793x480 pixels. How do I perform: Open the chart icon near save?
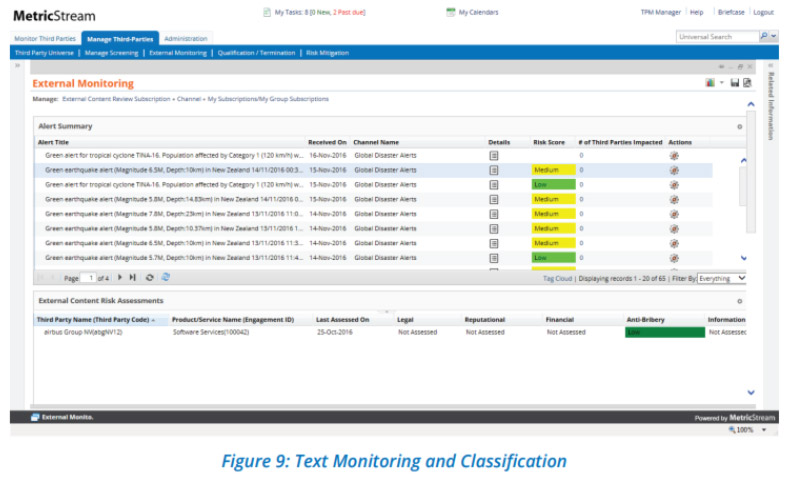pyautogui.click(x=711, y=83)
